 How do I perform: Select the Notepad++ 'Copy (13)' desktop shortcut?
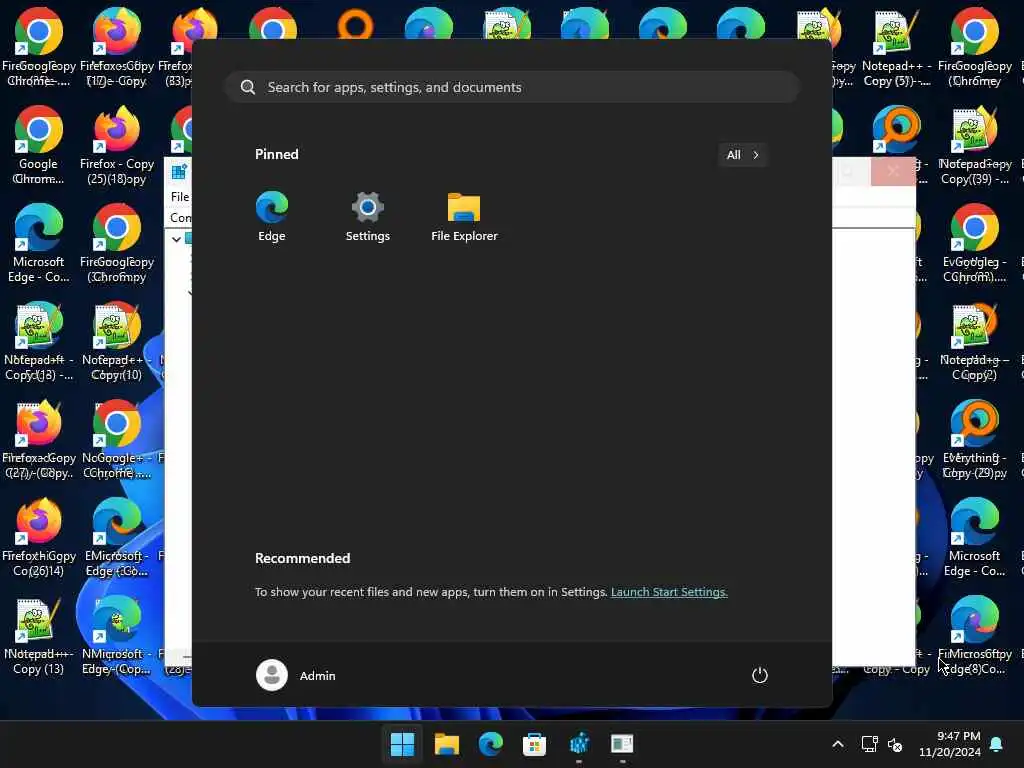[x=39, y=635]
